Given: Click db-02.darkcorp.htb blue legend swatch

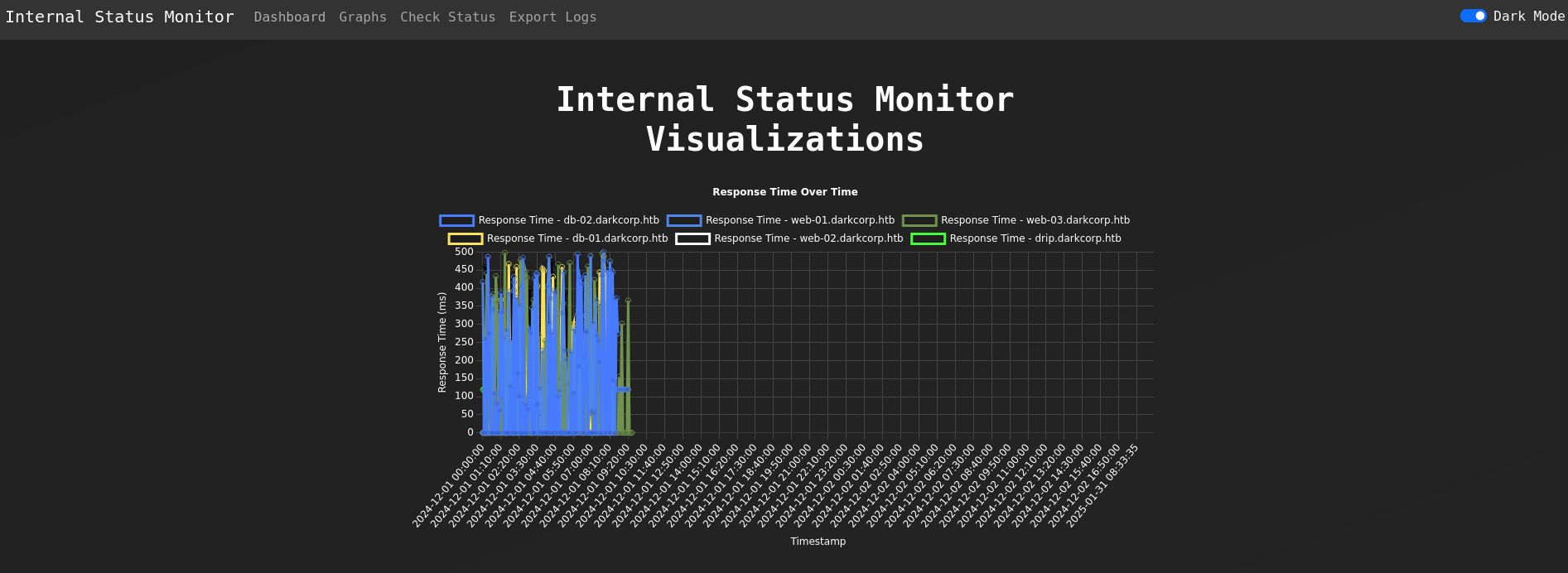Looking at the screenshot, I should 456,221.
